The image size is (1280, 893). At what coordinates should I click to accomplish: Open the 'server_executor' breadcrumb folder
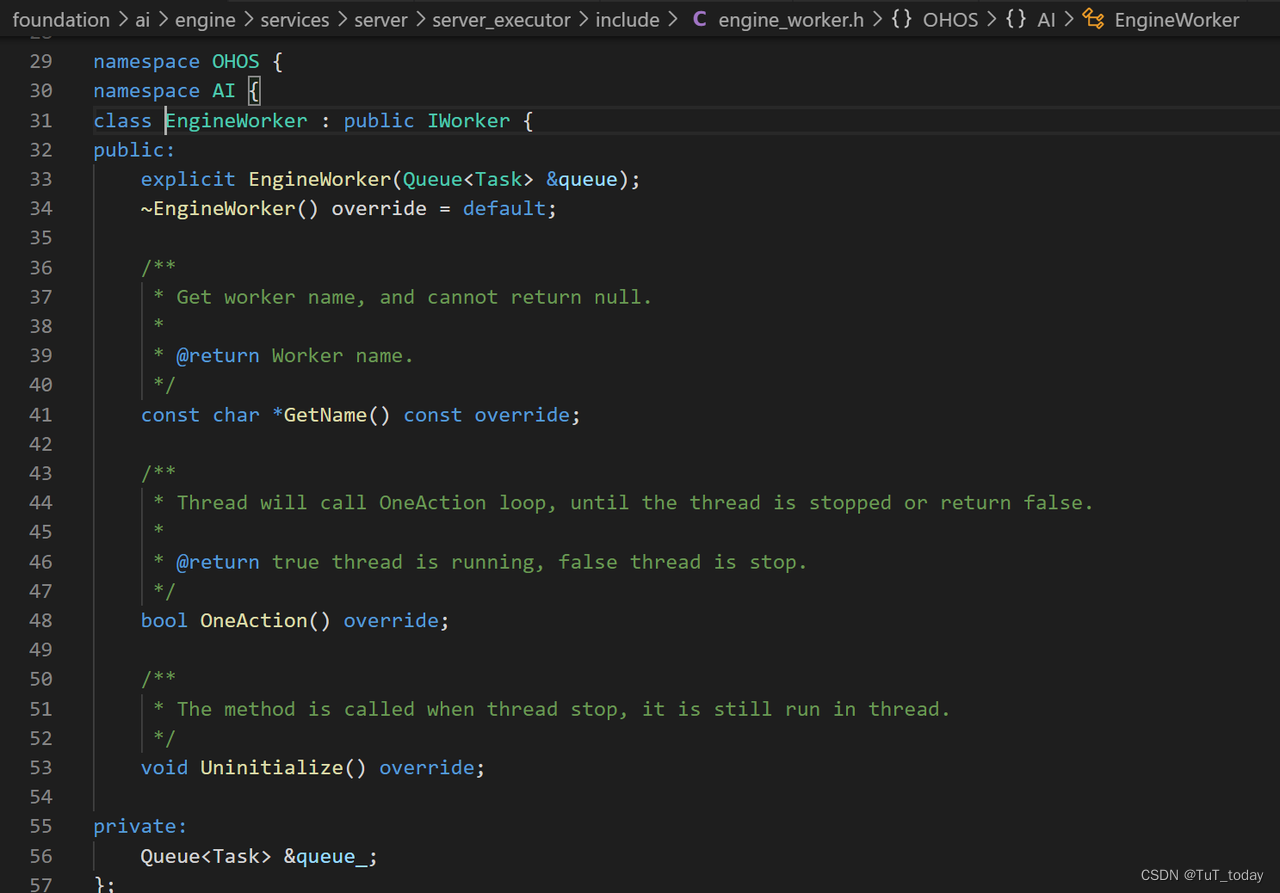click(501, 19)
